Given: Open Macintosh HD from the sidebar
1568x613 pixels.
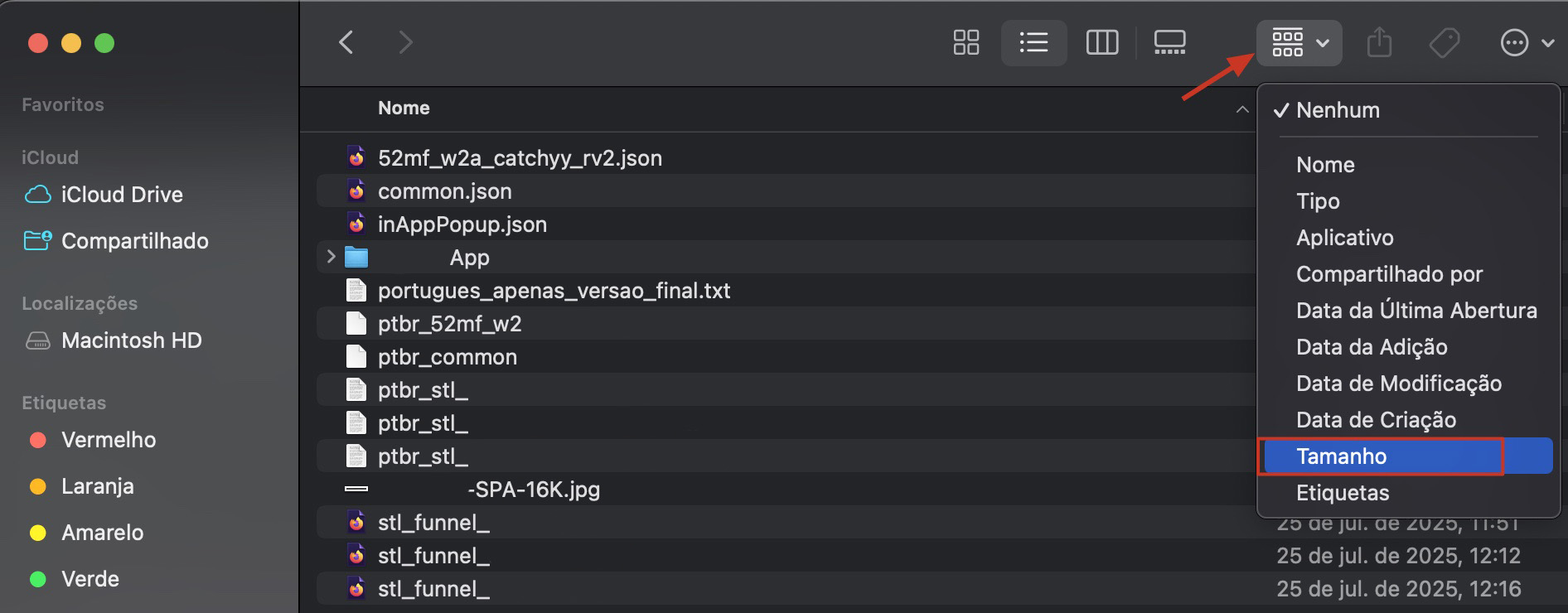Looking at the screenshot, I should coord(133,340).
